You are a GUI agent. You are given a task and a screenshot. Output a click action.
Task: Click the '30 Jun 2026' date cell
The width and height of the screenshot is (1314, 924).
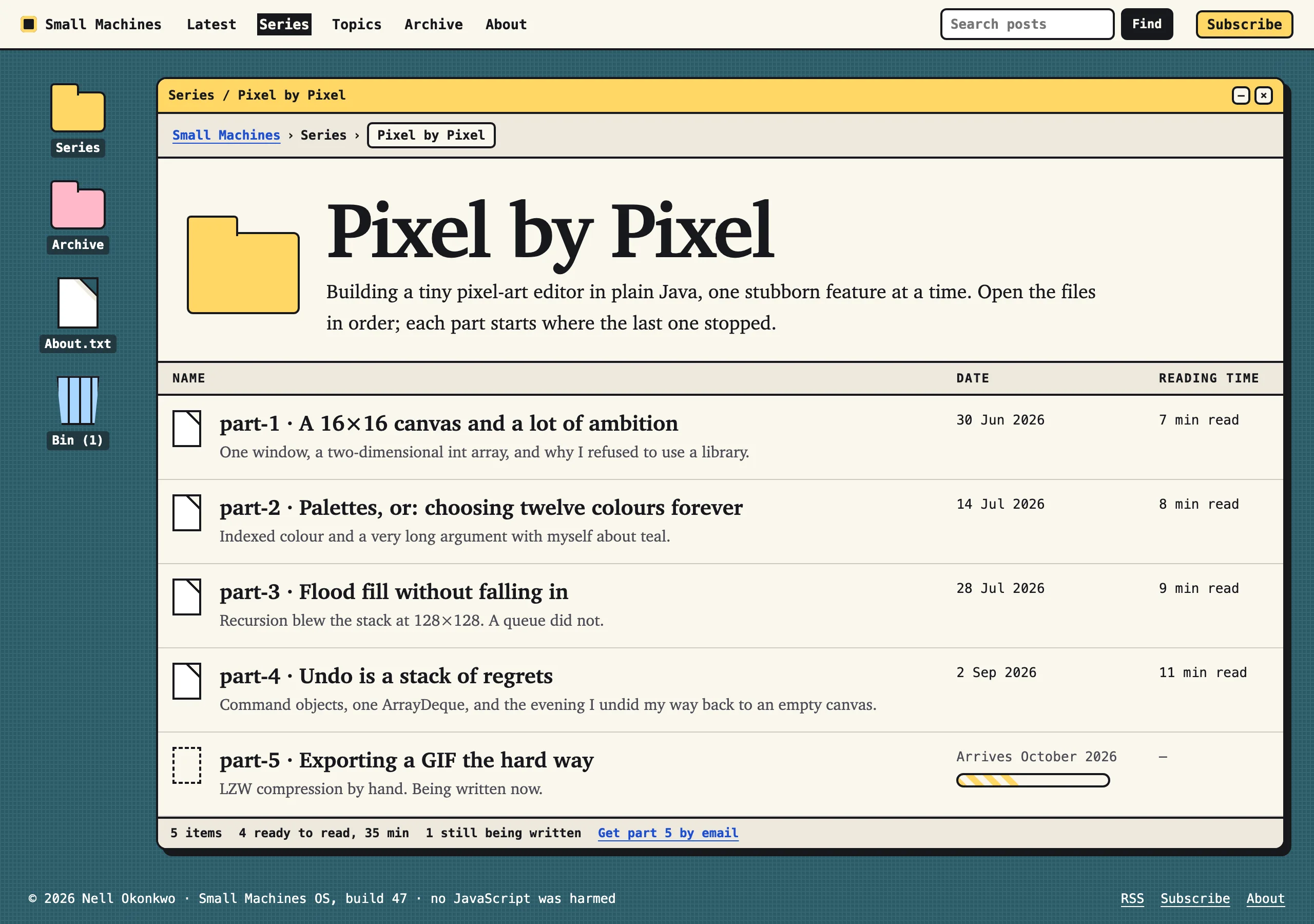[1000, 419]
